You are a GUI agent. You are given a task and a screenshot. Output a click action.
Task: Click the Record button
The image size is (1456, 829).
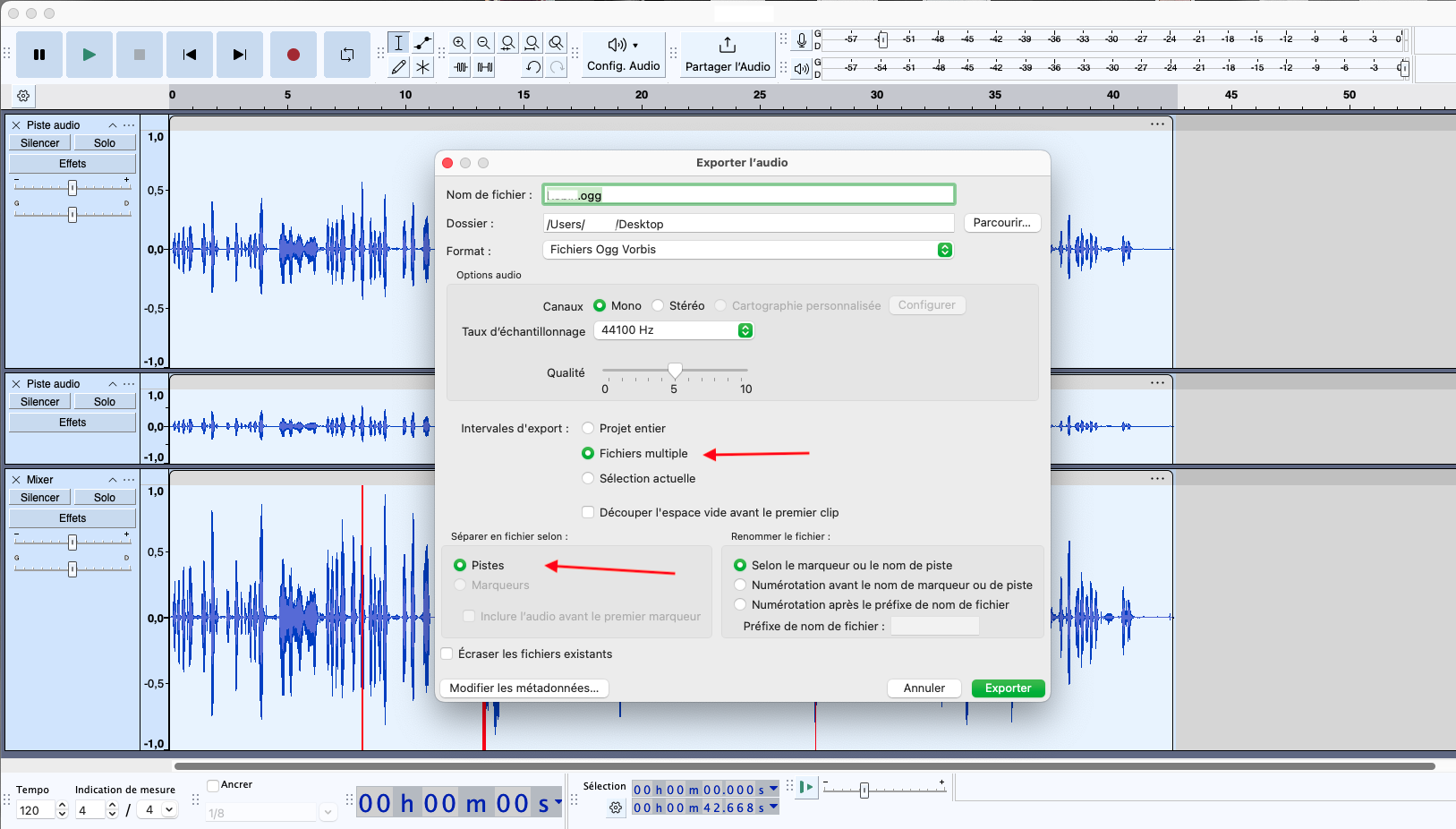click(x=293, y=55)
